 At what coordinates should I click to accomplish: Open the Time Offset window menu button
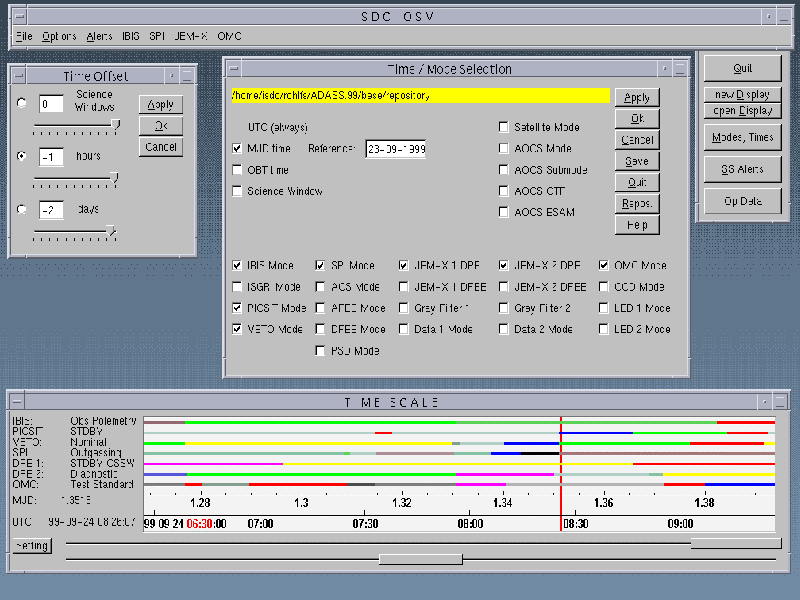pyautogui.click(x=20, y=75)
